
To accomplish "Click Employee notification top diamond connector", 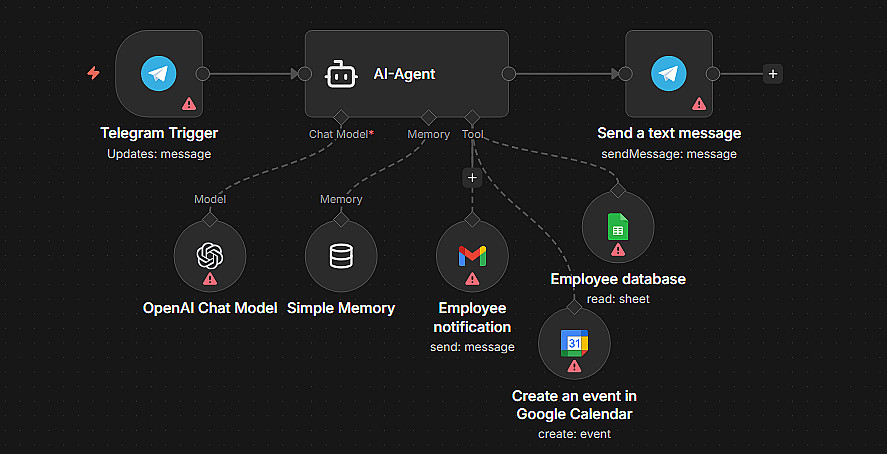I will (472, 219).
